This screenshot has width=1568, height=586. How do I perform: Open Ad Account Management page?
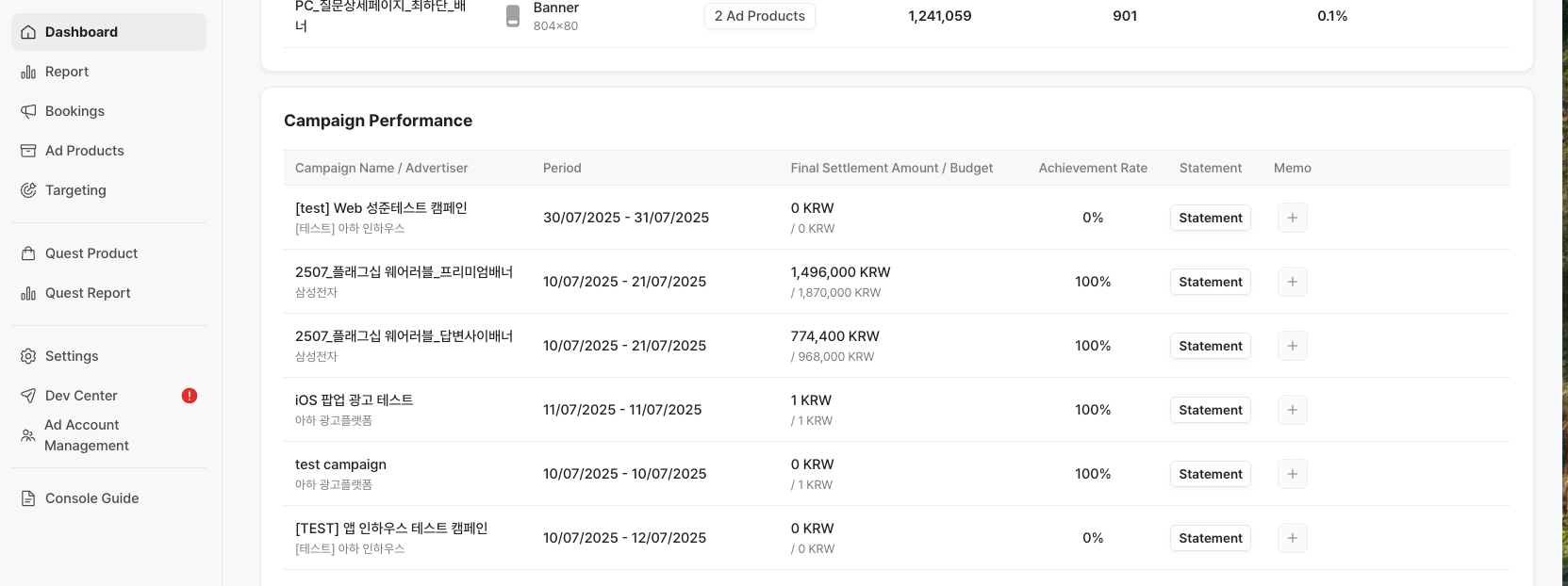tap(87, 435)
